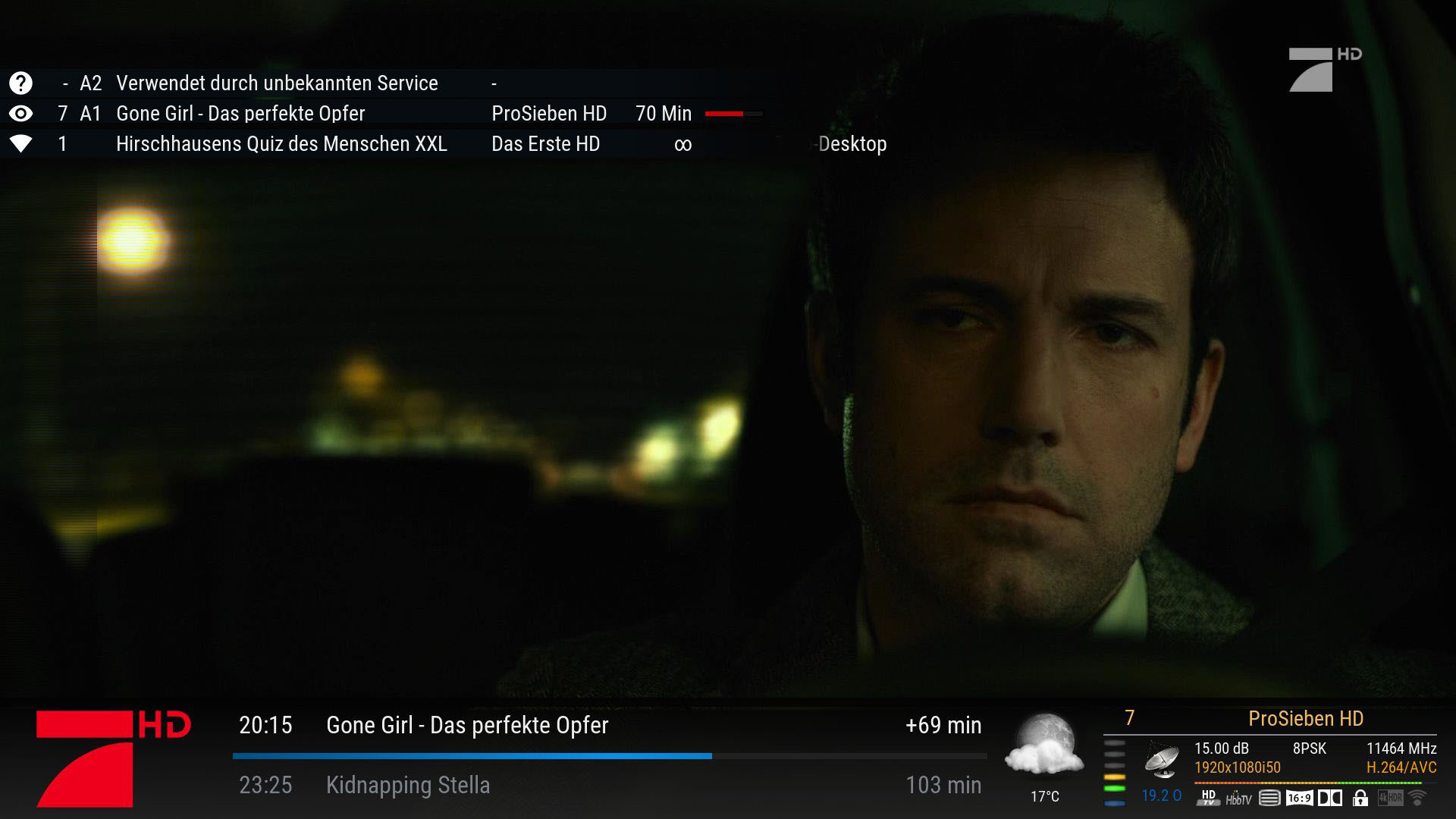Image resolution: width=1456 pixels, height=819 pixels.
Task: Select the Hirschhausens Quiz des Menschen XXL row
Action: (x=281, y=144)
